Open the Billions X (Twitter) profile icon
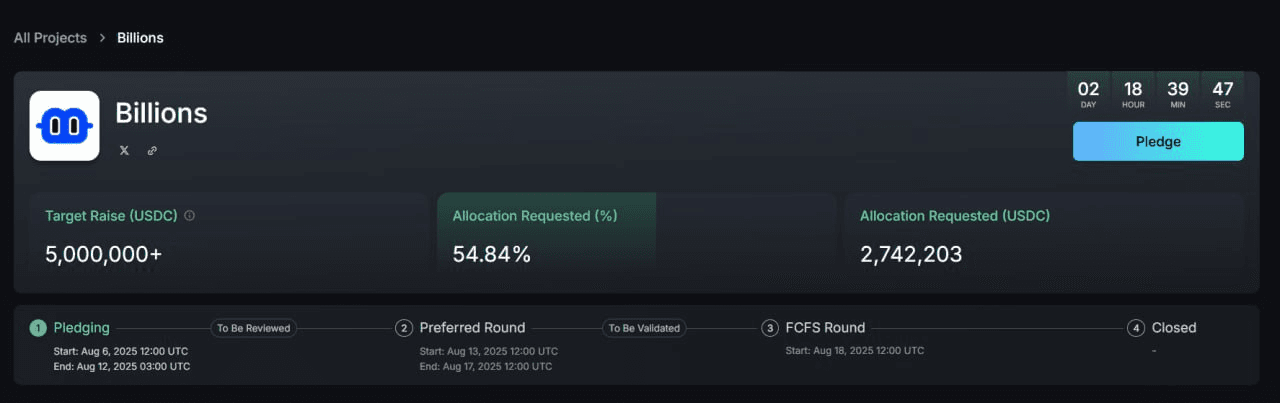This screenshot has width=1280, height=403. (x=124, y=151)
